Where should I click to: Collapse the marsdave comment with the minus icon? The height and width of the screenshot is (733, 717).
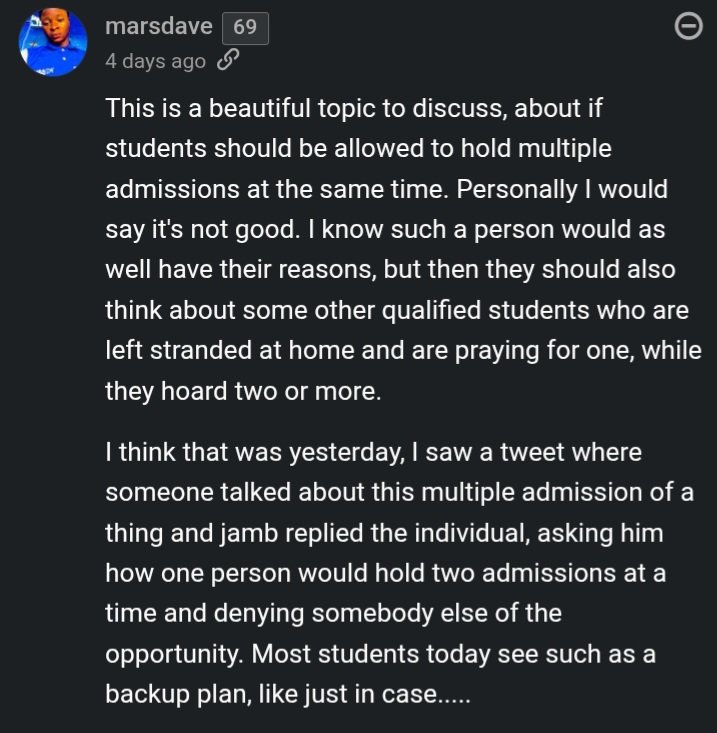689,27
